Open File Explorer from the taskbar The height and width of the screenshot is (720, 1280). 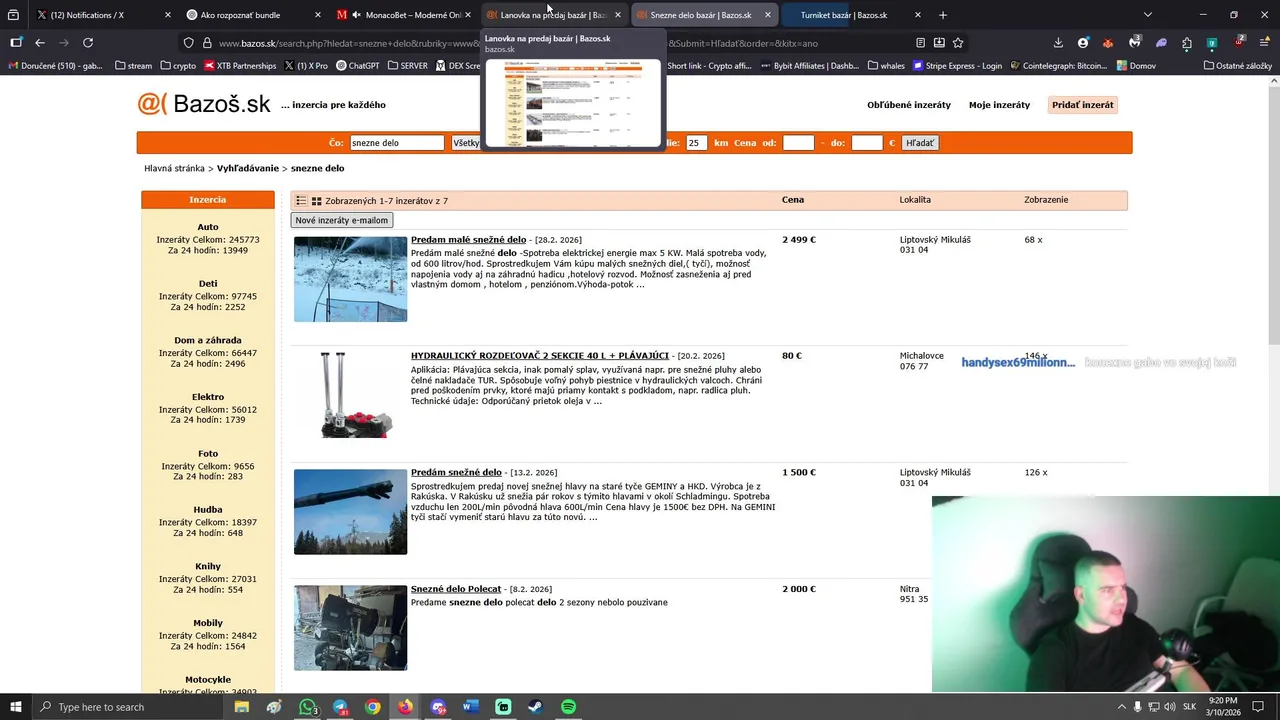[241, 707]
